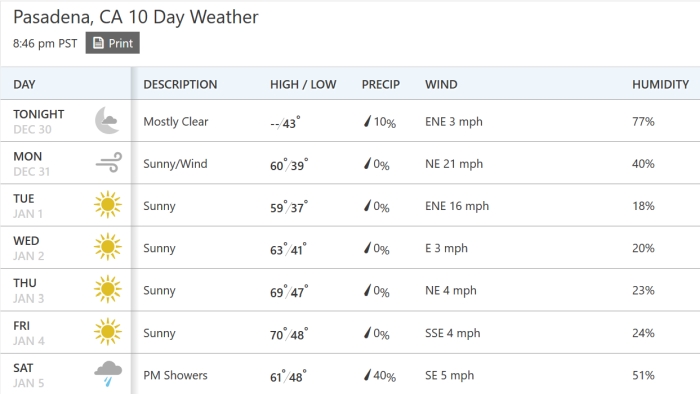Select the HIGH / LOW column header
Viewport: 700px width, 394px height.
(x=303, y=84)
